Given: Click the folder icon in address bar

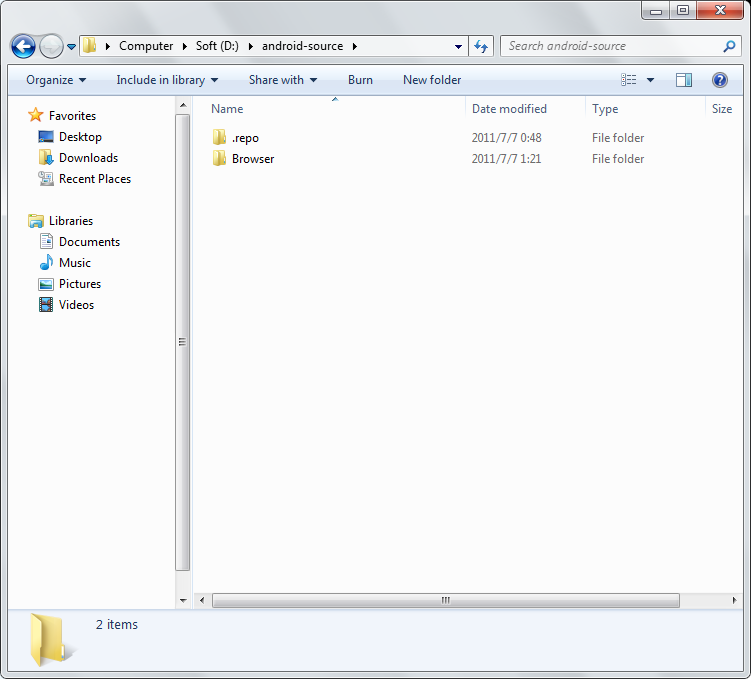Looking at the screenshot, I should click(90, 46).
